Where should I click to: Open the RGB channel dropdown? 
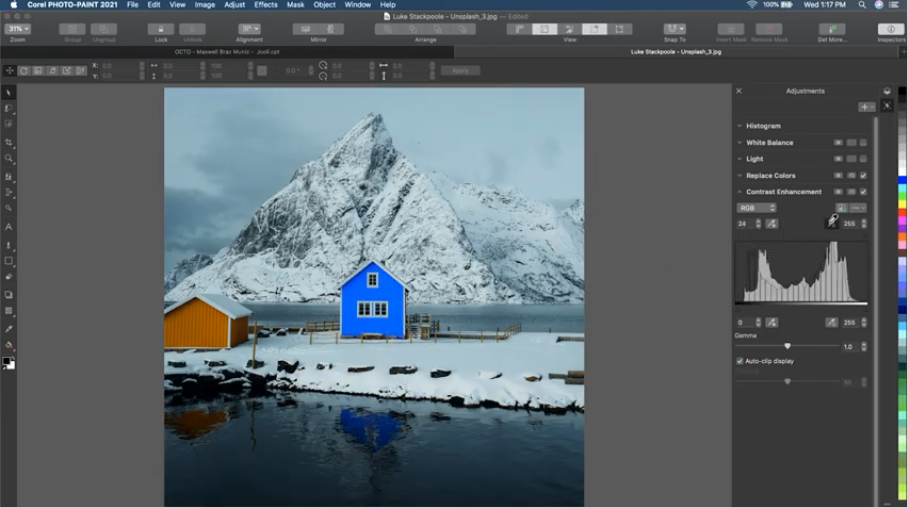click(756, 208)
